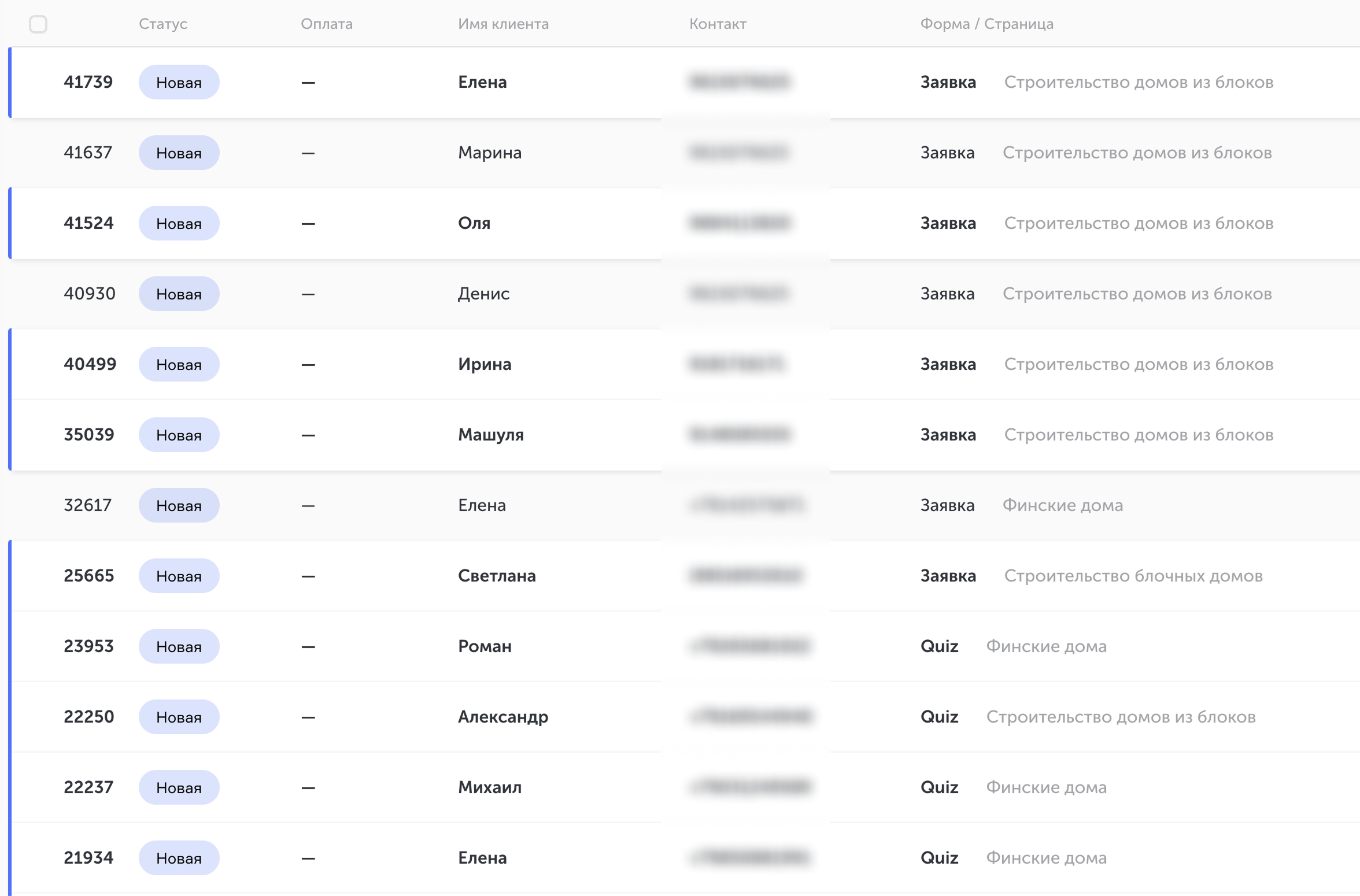Click the Заявка form label for Денис
Viewport: 1360px width, 896px height.
(947, 294)
